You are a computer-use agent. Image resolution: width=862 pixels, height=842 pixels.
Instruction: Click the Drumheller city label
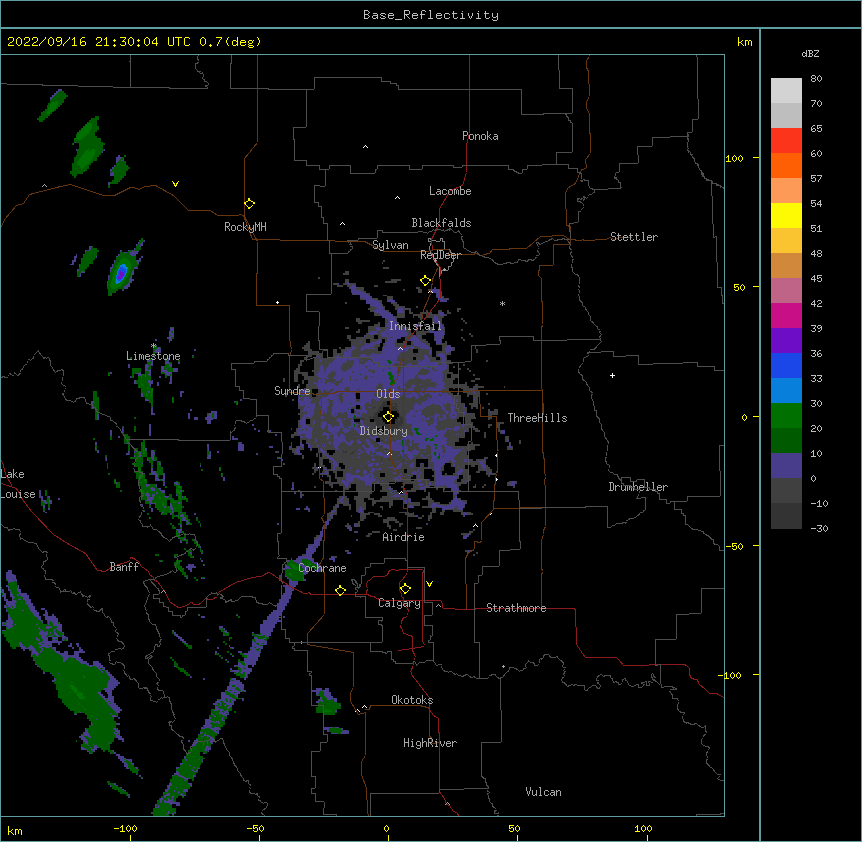pos(638,487)
